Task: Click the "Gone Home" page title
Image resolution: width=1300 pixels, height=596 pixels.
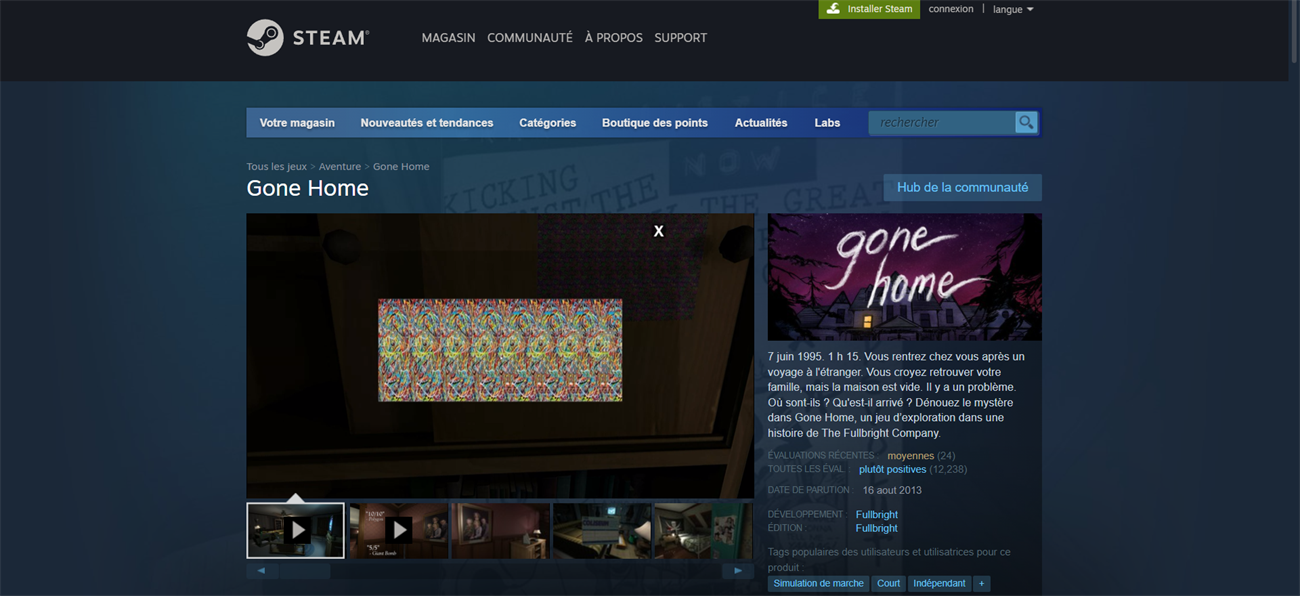Action: [308, 188]
